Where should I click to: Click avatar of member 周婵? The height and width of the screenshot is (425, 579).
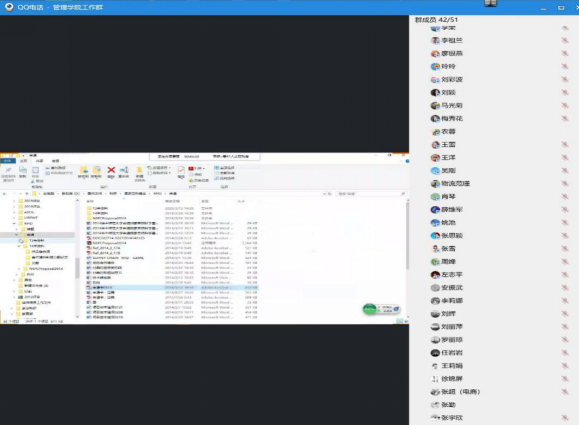tap(435, 261)
